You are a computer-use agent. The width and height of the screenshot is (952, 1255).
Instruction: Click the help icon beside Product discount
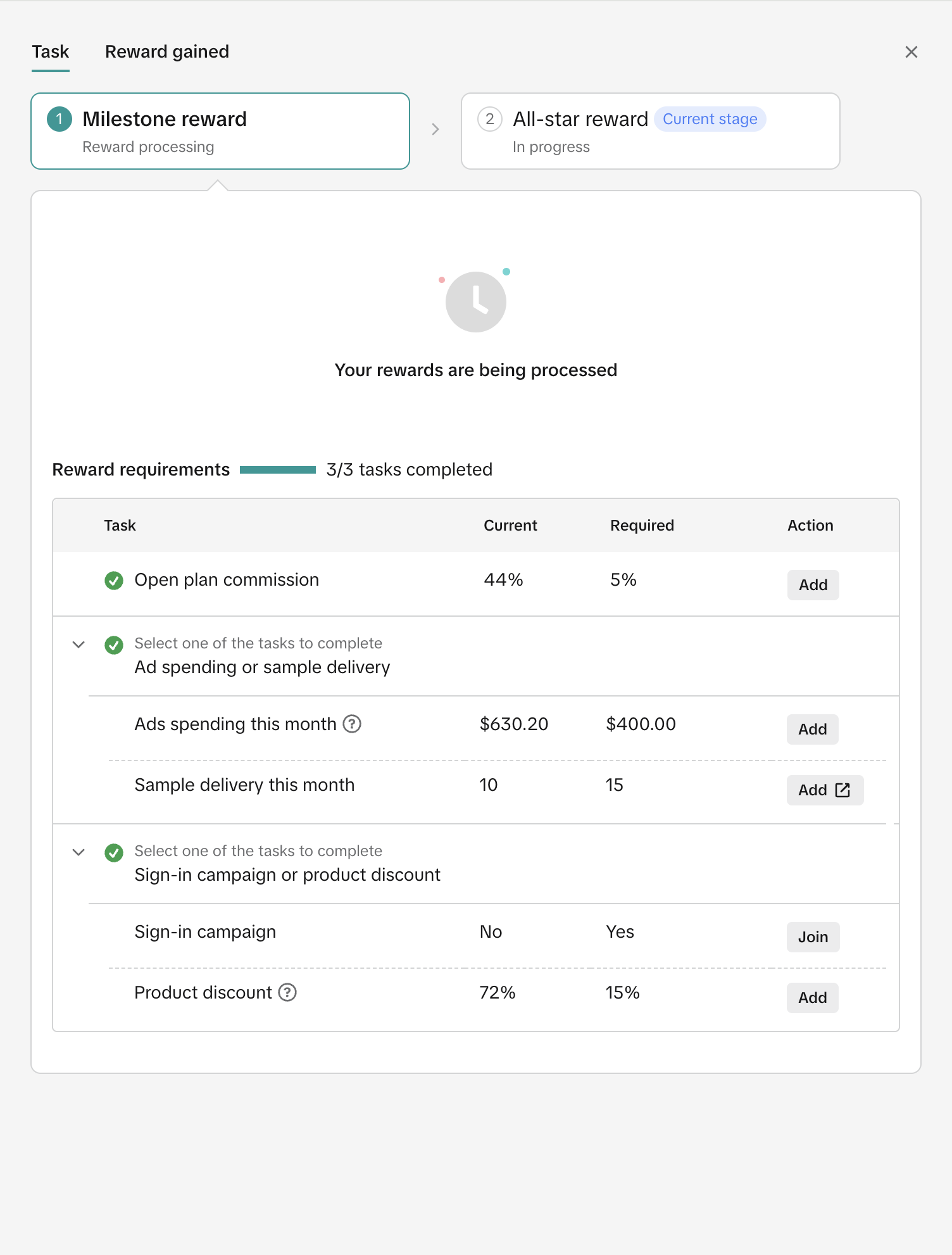click(x=287, y=992)
